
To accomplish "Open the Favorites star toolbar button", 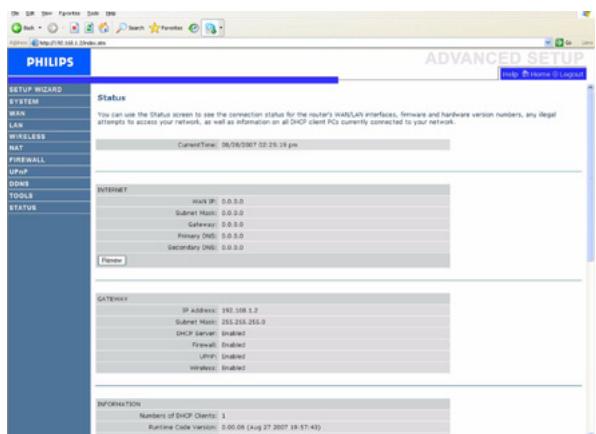I will tap(166, 28).
